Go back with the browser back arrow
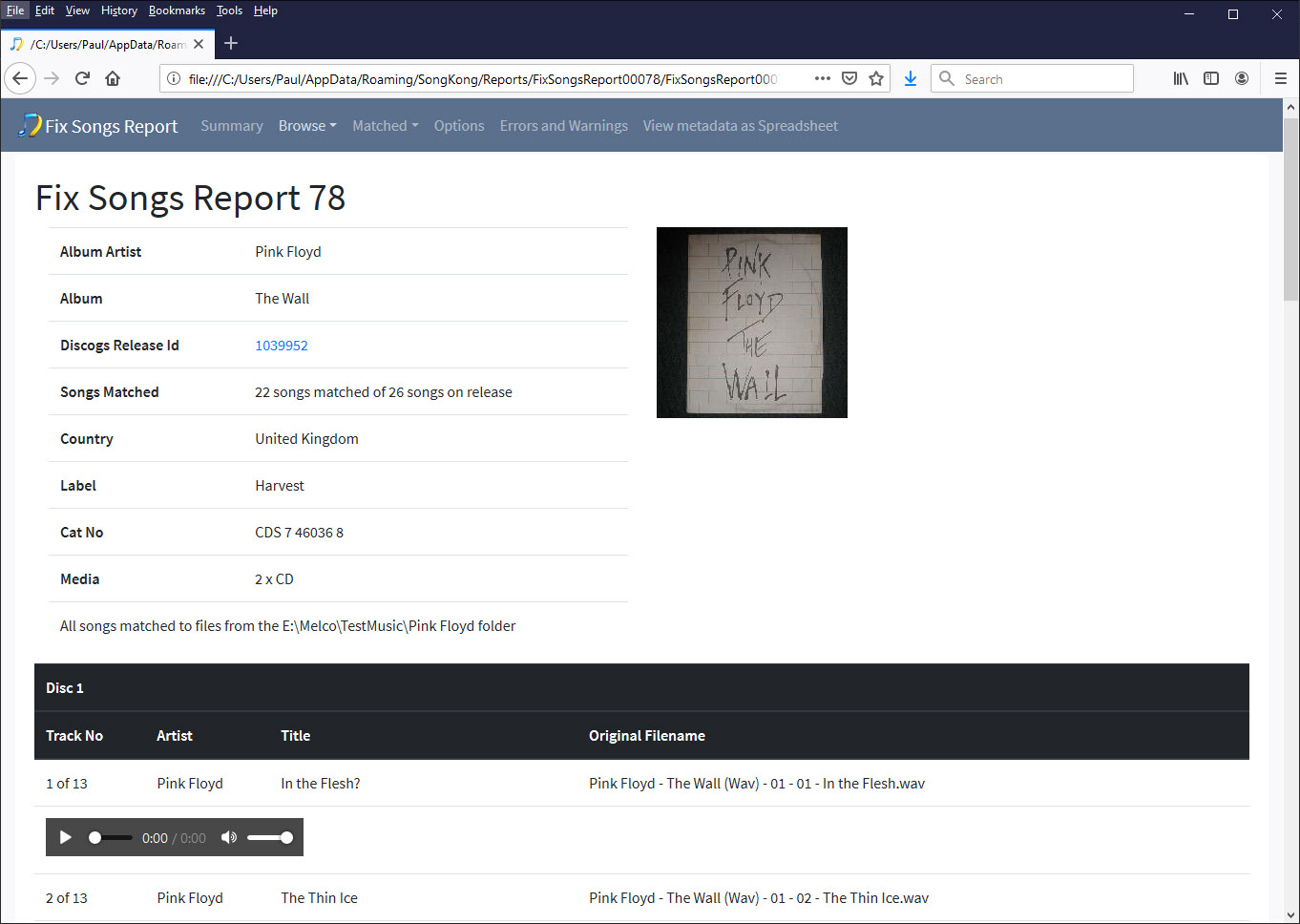Screen dimensions: 1300x924 [x=20, y=78]
